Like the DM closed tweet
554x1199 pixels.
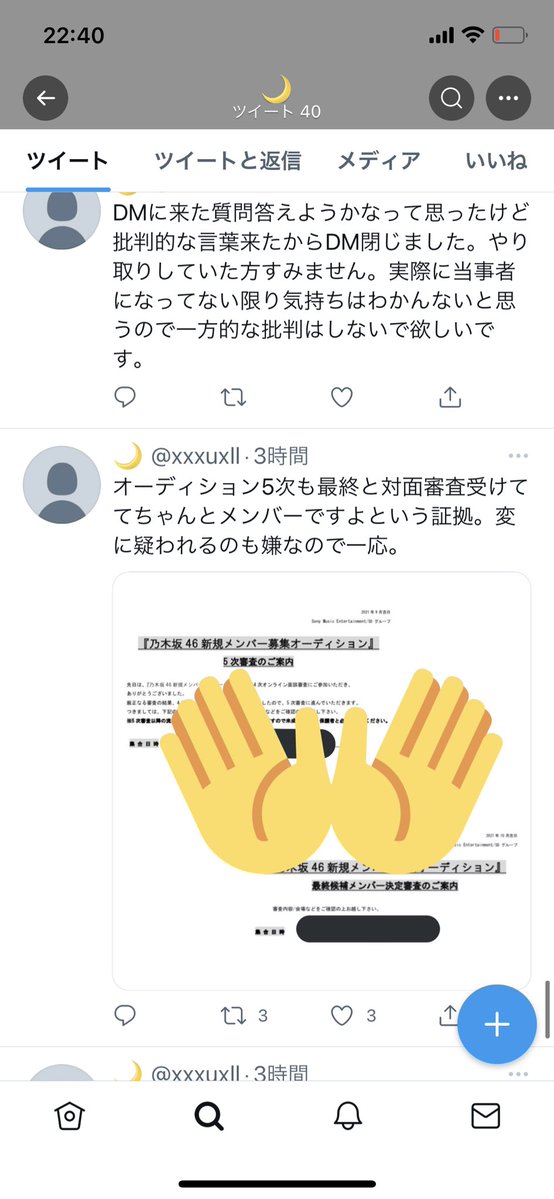click(341, 397)
